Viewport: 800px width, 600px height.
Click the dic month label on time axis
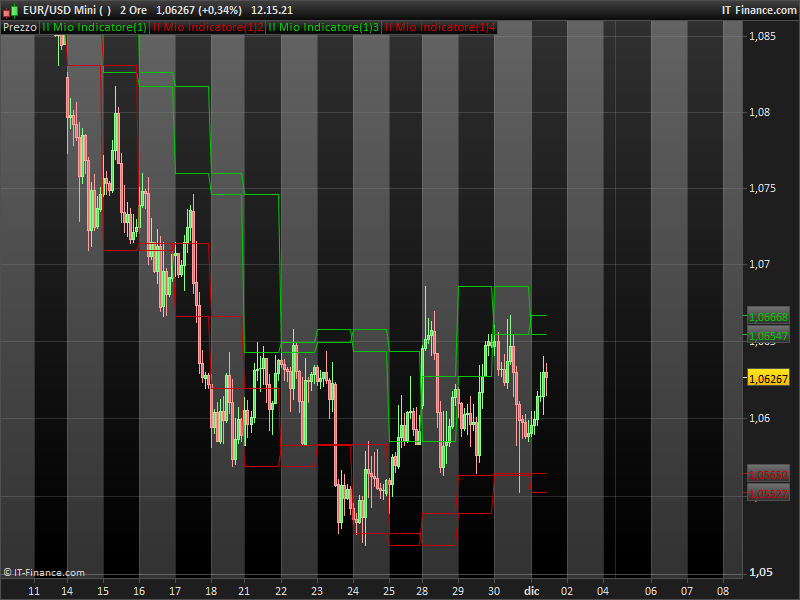click(x=532, y=591)
